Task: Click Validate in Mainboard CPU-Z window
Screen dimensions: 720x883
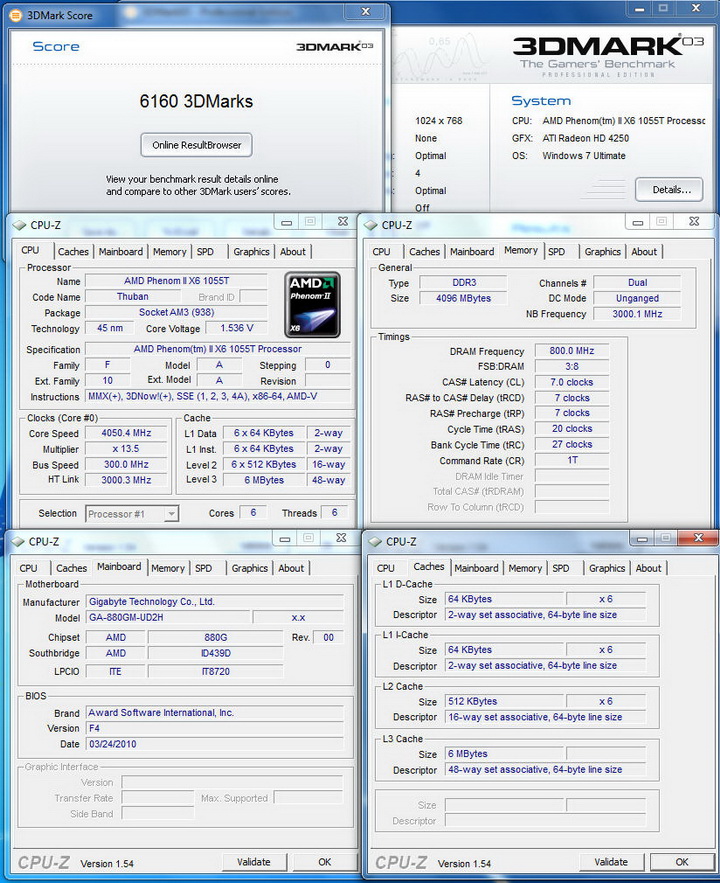Action: click(254, 862)
